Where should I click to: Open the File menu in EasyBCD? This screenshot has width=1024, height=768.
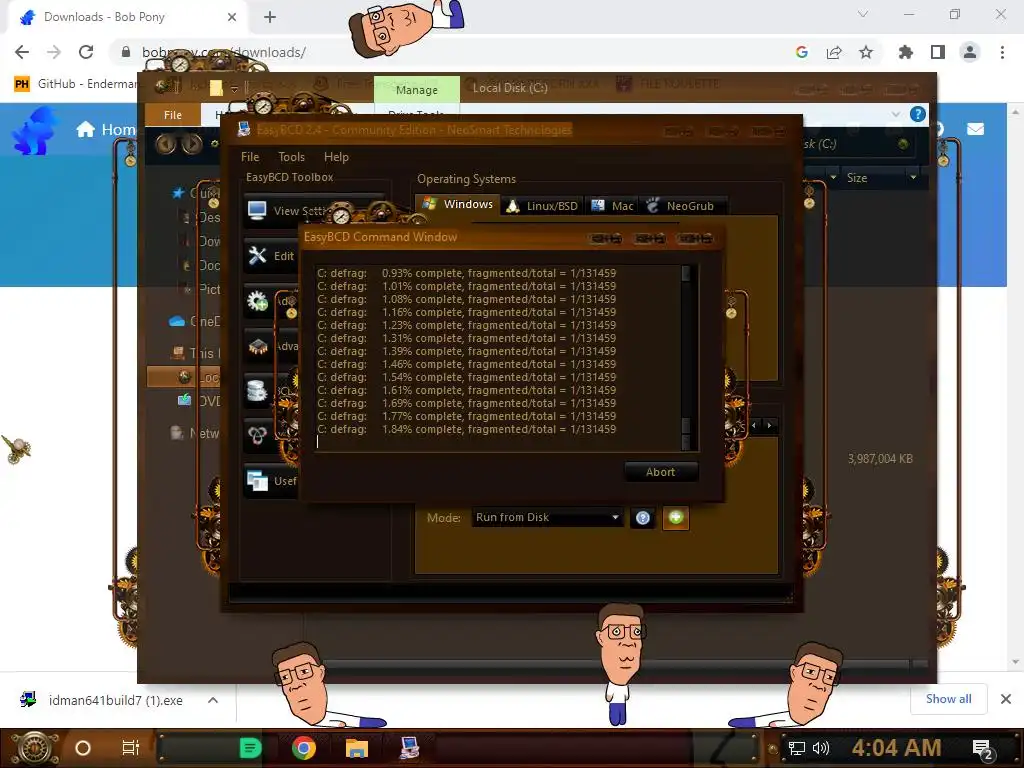click(249, 157)
